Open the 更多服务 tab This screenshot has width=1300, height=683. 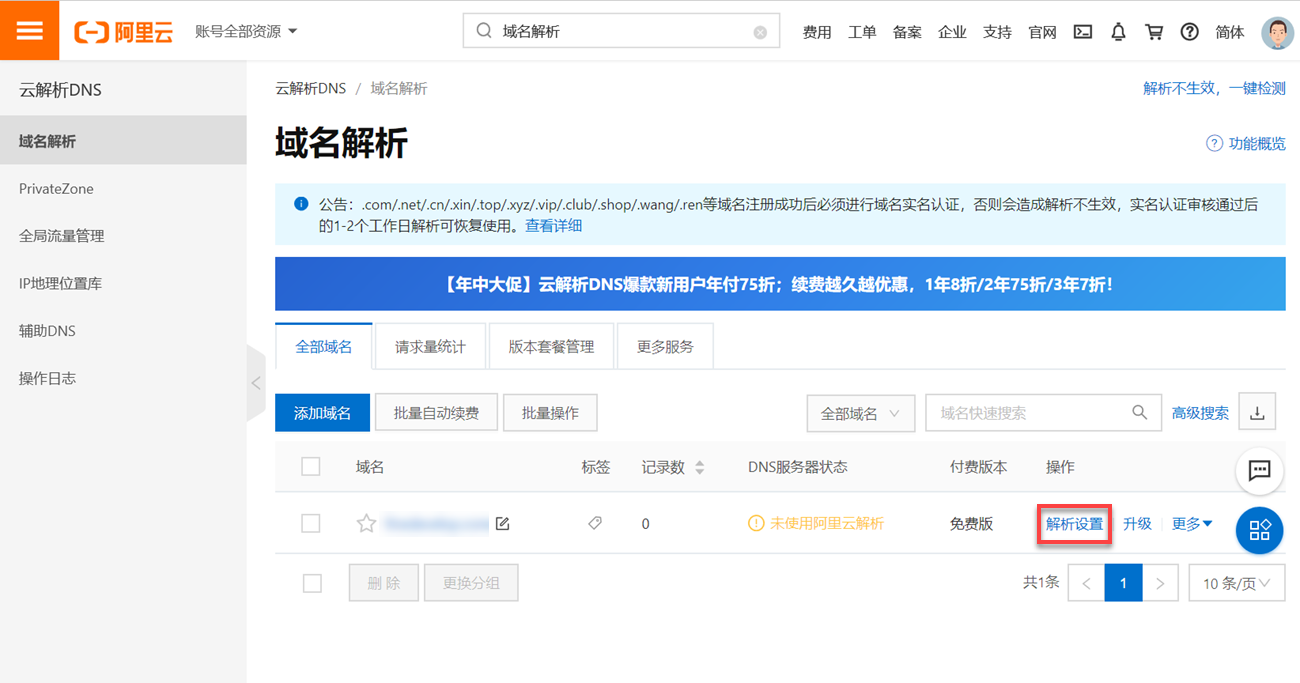pos(665,347)
